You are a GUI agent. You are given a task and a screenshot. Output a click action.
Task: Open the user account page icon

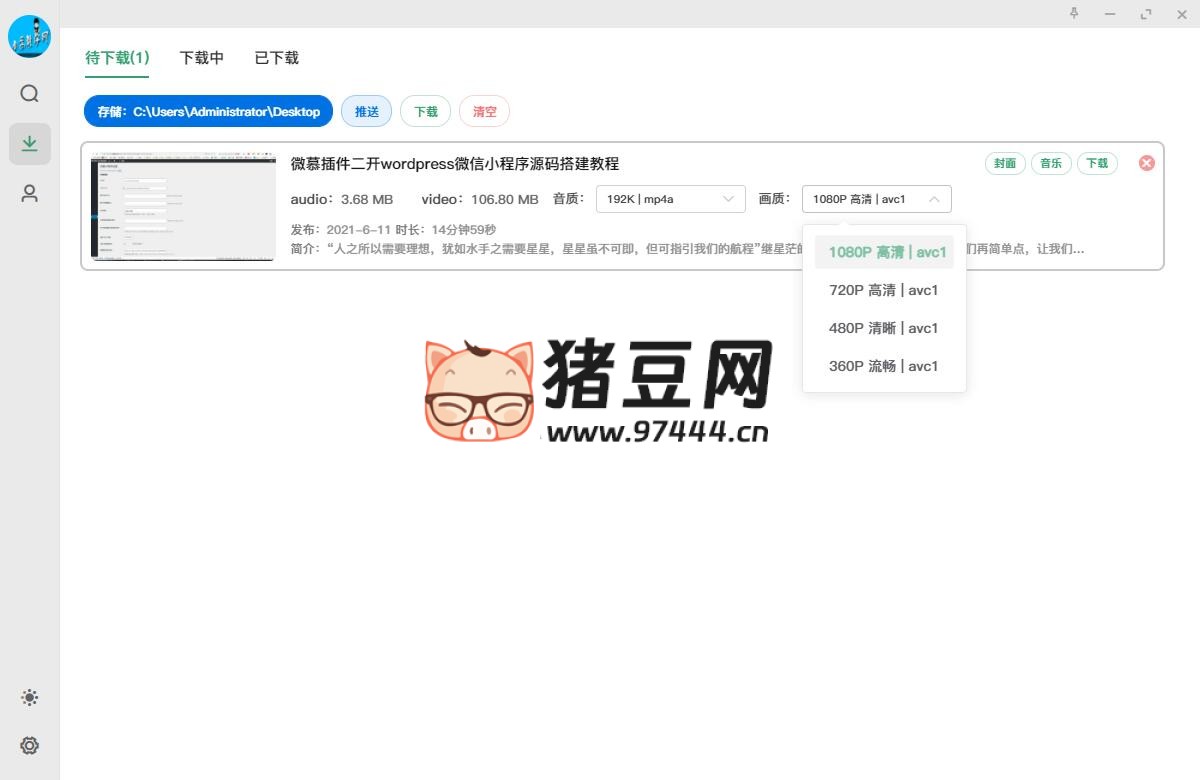tap(30, 194)
